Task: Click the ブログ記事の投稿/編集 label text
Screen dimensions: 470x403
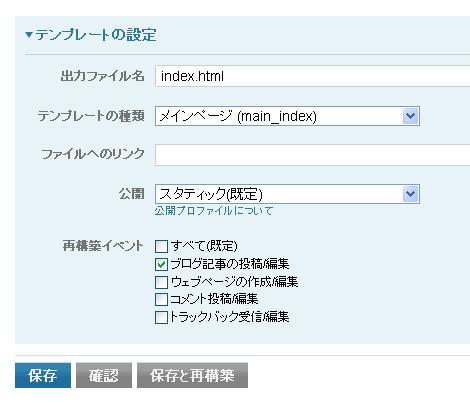Action: click(x=230, y=264)
